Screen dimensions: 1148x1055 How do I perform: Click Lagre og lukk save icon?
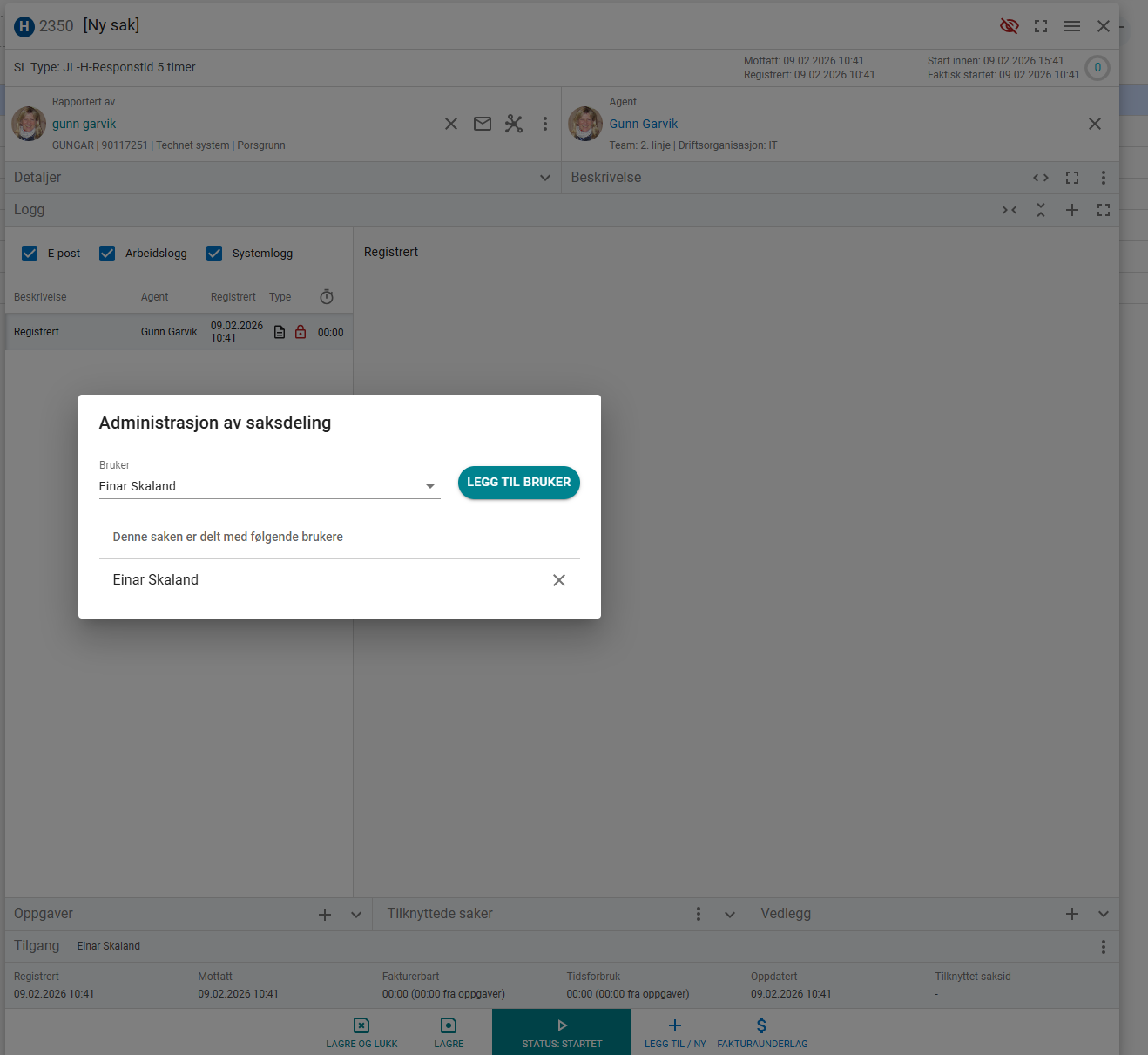pyautogui.click(x=361, y=1025)
